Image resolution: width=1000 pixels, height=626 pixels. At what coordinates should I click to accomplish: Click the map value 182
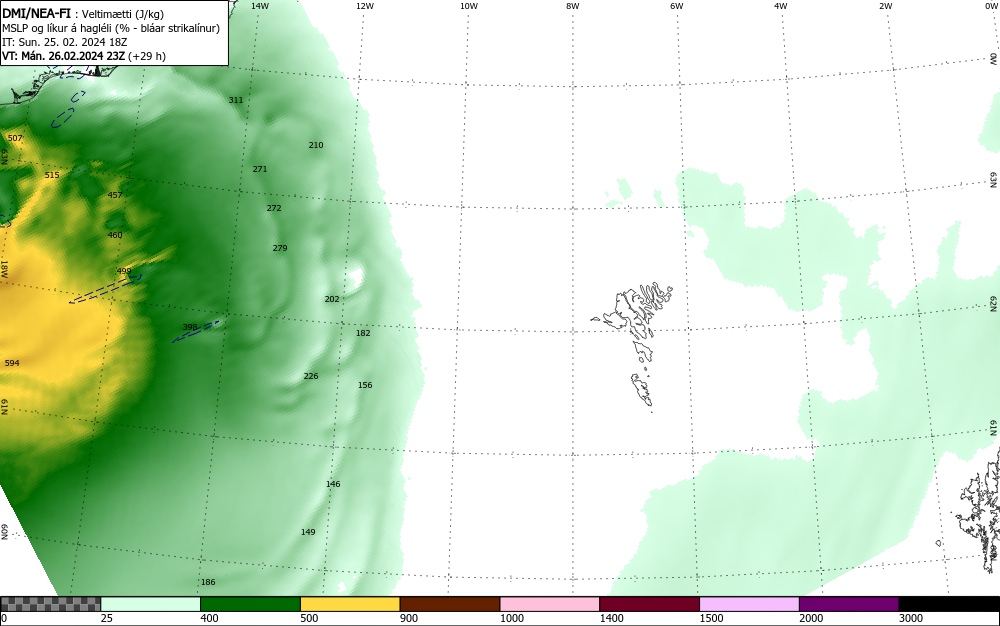(x=363, y=333)
